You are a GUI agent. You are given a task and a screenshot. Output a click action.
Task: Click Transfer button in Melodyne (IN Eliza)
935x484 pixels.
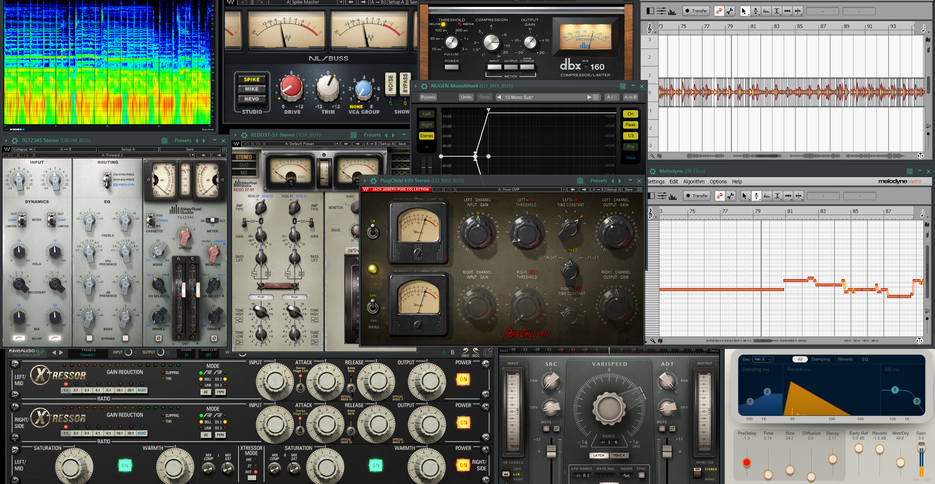coord(696,196)
